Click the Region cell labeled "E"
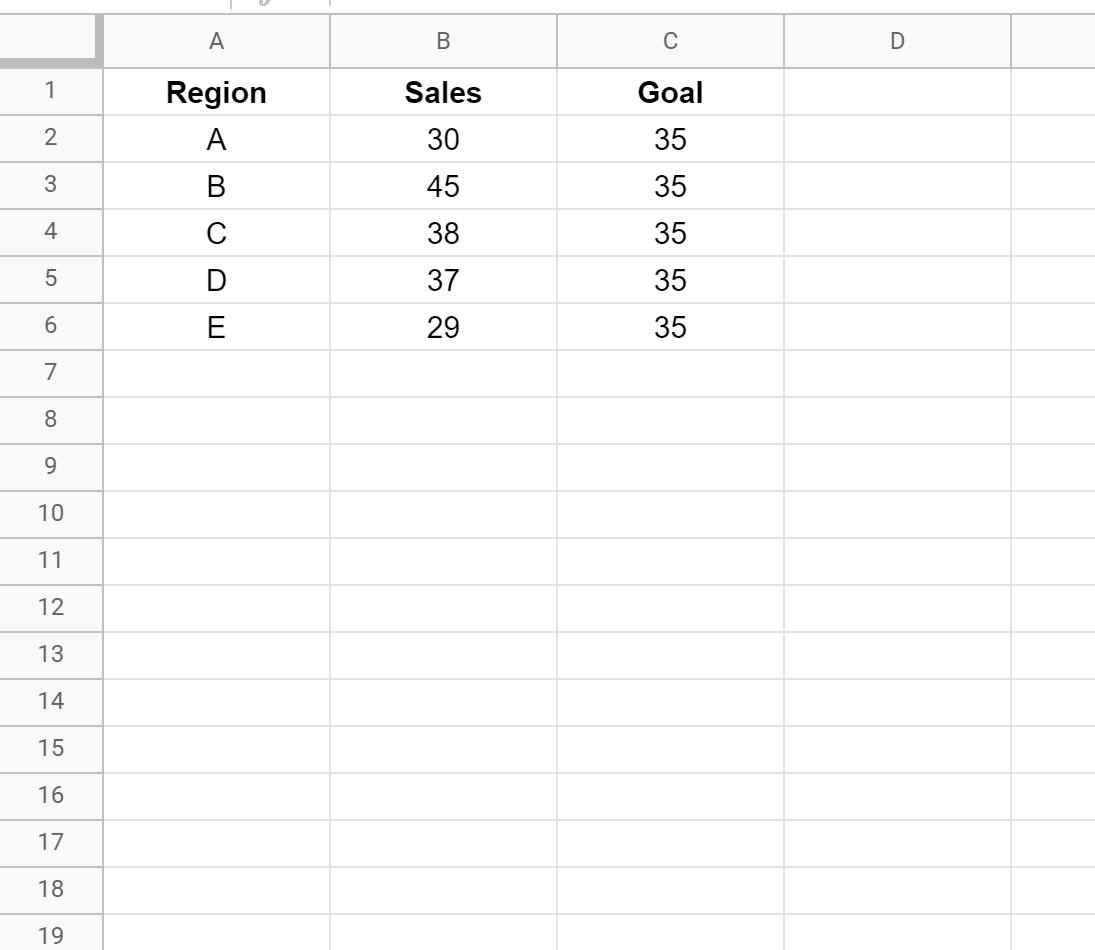The height and width of the screenshot is (950, 1095). [216, 327]
